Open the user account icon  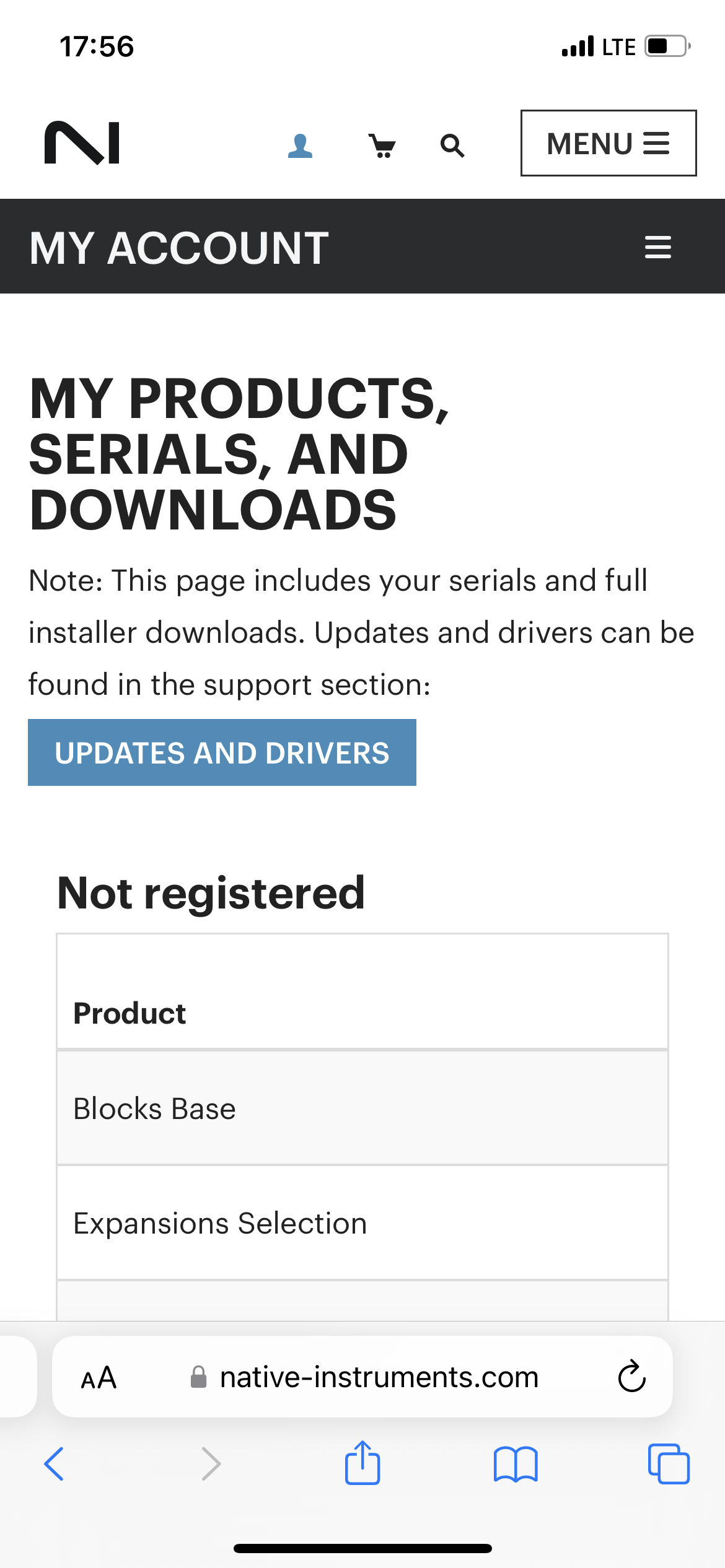click(300, 146)
